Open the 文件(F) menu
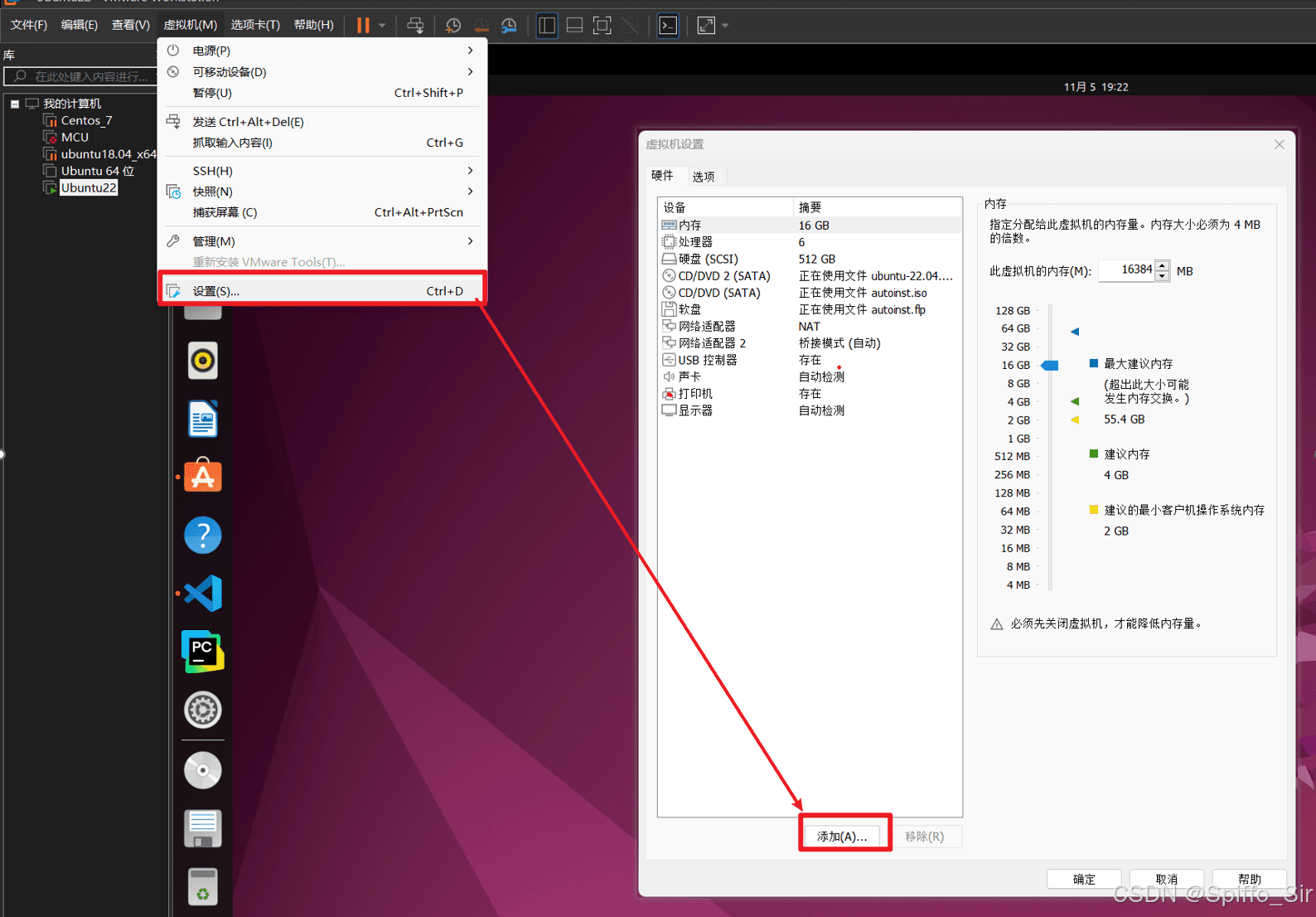The width and height of the screenshot is (1316, 917). click(x=29, y=25)
